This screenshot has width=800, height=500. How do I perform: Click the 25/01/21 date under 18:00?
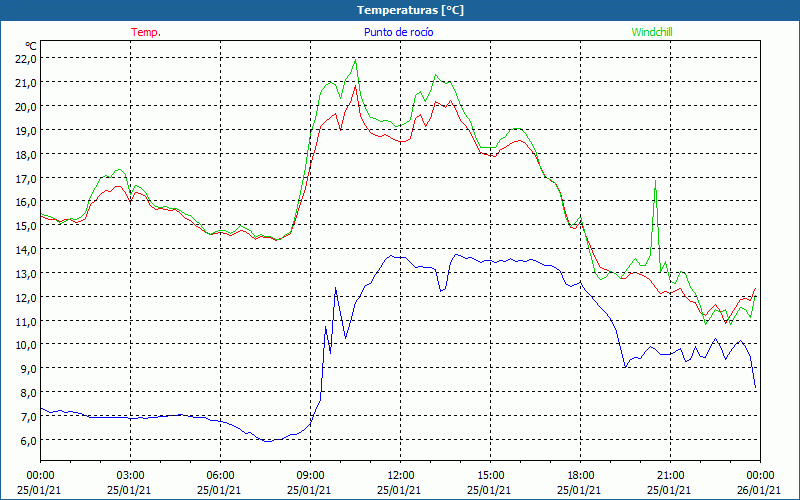coord(579,490)
